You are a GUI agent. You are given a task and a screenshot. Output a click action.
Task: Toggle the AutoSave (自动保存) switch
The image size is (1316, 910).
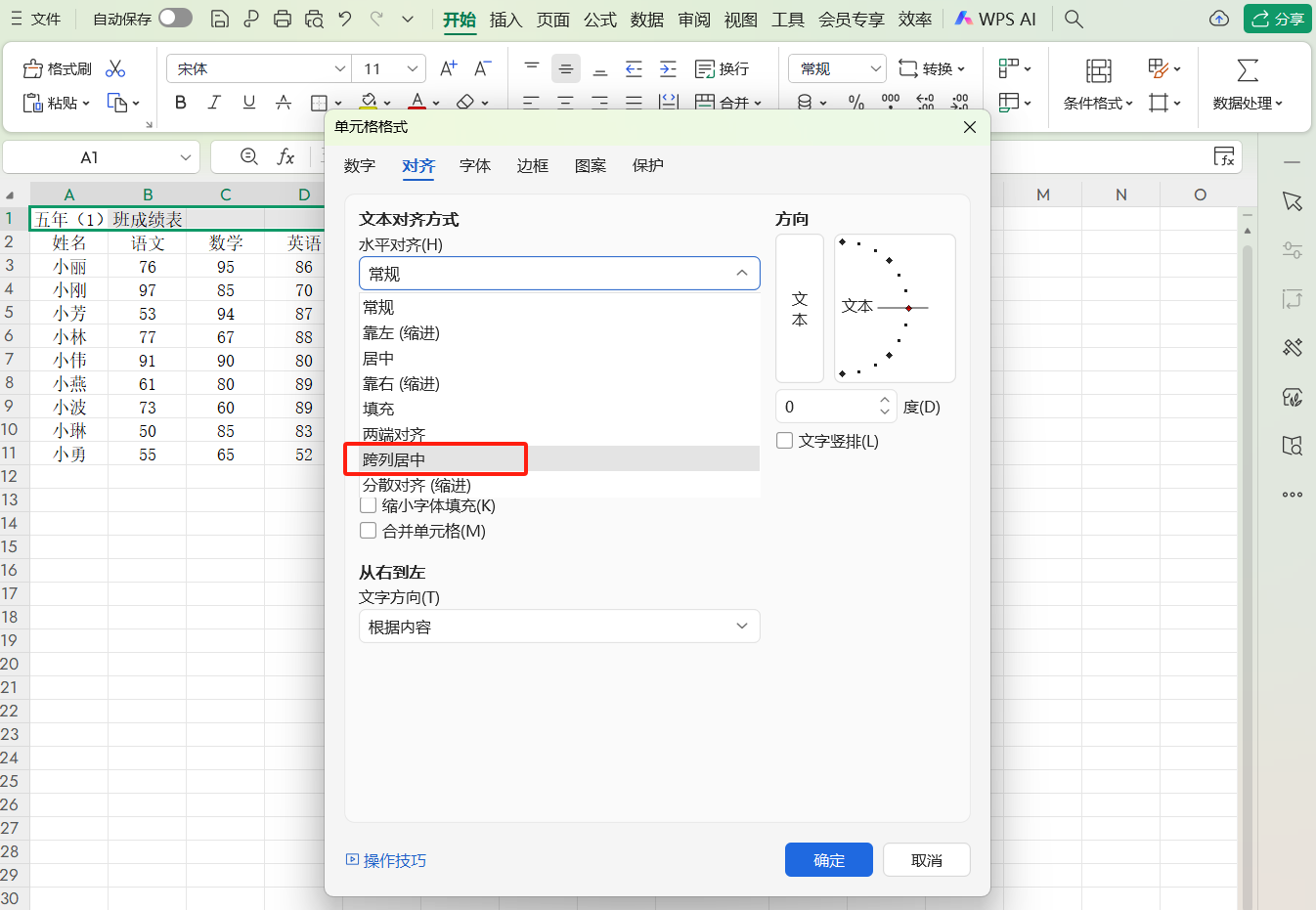tap(175, 19)
